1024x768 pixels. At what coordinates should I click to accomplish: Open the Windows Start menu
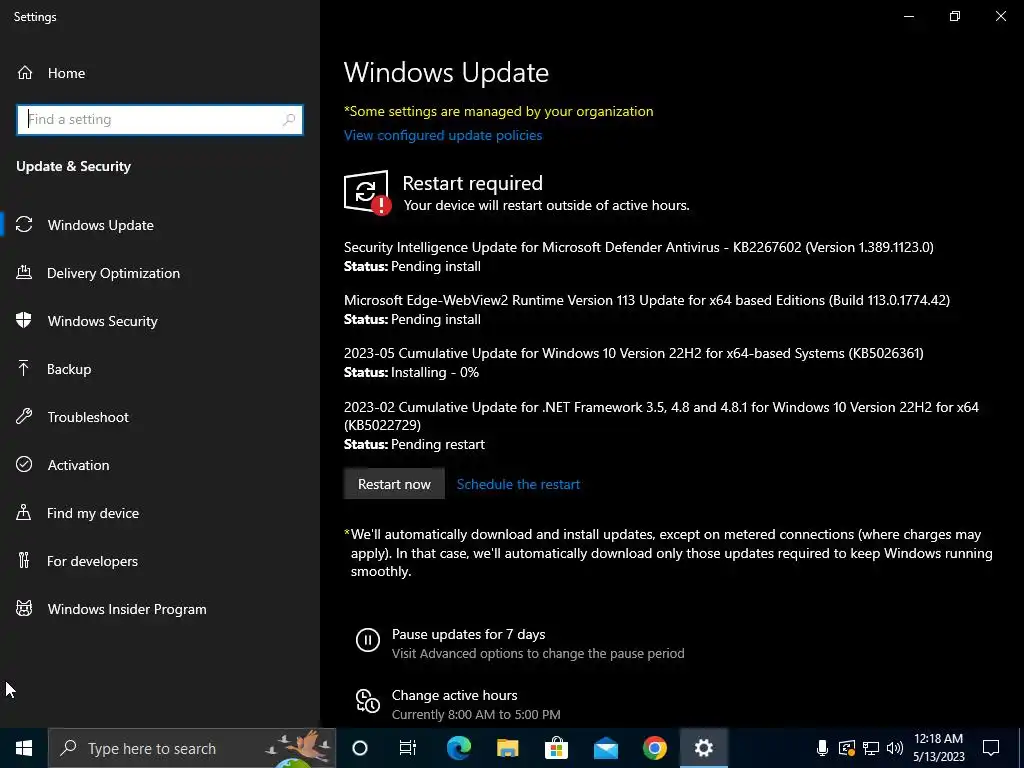pos(24,748)
